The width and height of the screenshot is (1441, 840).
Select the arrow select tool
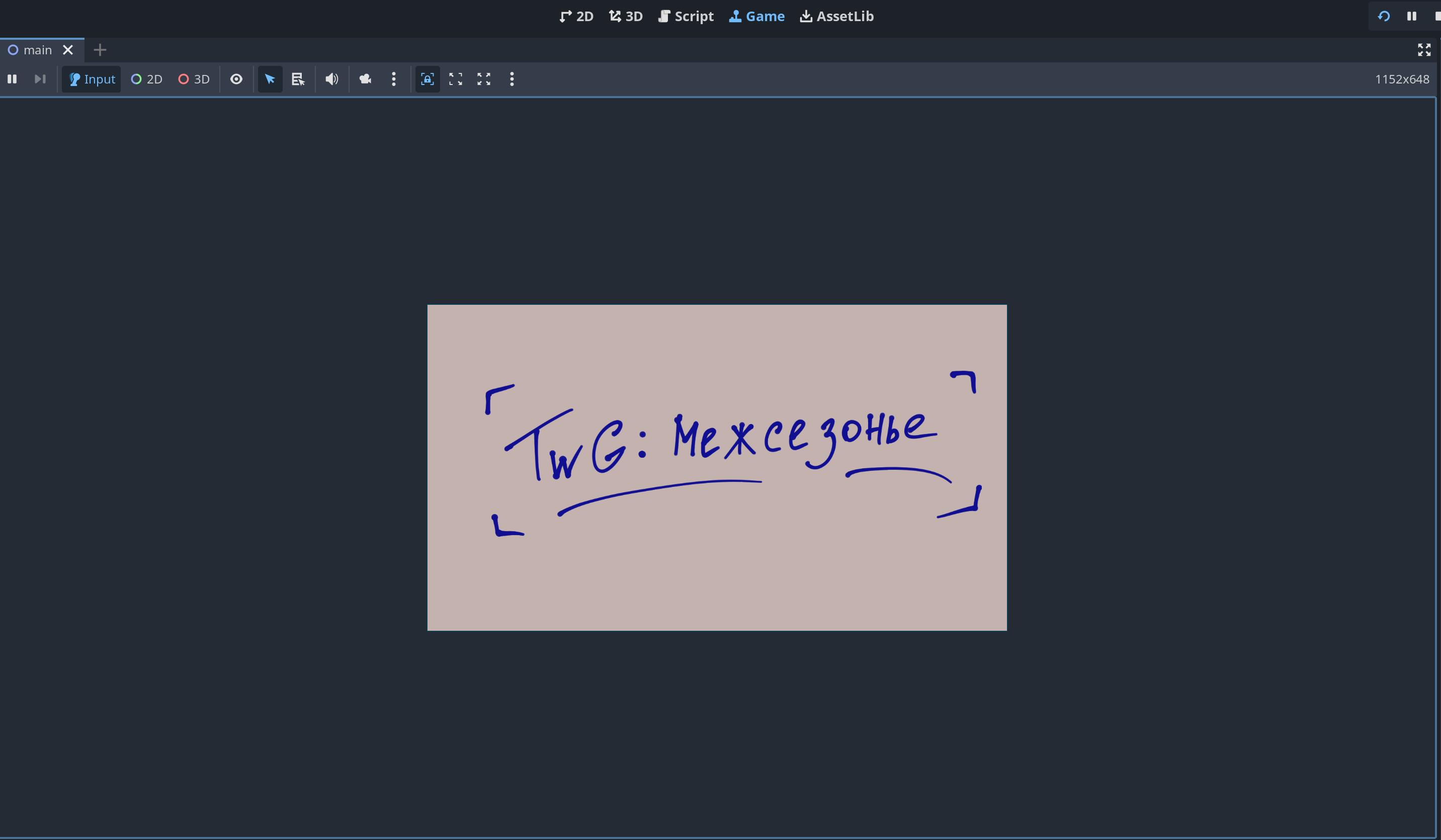[270, 79]
